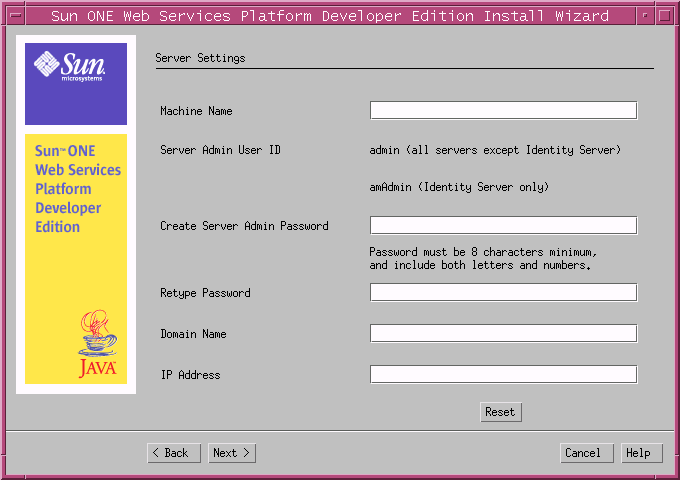
Task: Click the 'amAdmin (Identity Server only)' text
Action: [x=459, y=187]
